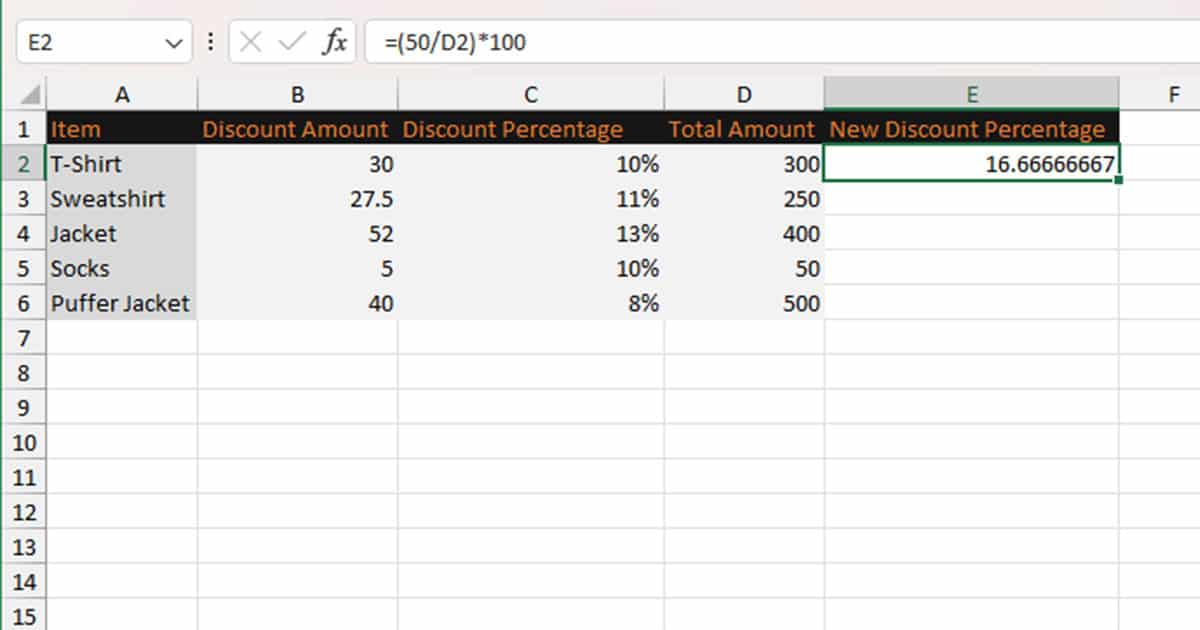Click the Total Amount header cell

[x=744, y=128]
